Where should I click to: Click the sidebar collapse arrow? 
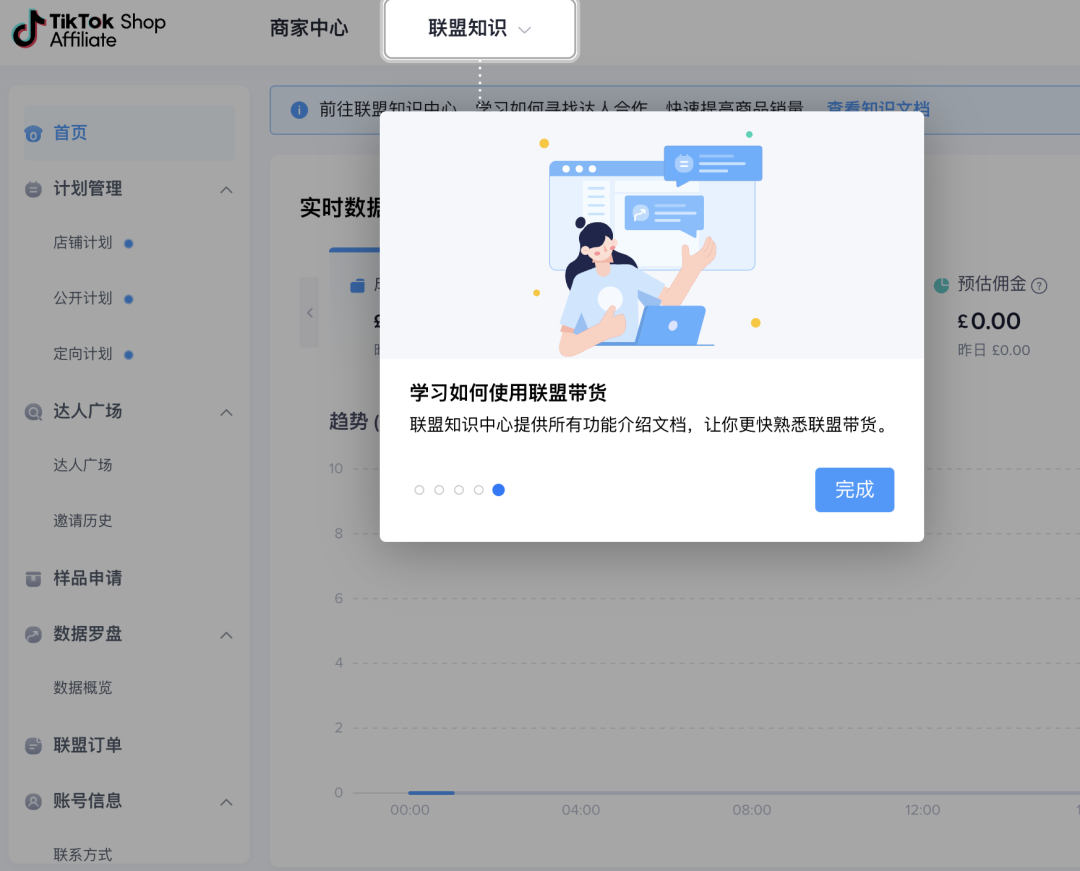tap(310, 312)
